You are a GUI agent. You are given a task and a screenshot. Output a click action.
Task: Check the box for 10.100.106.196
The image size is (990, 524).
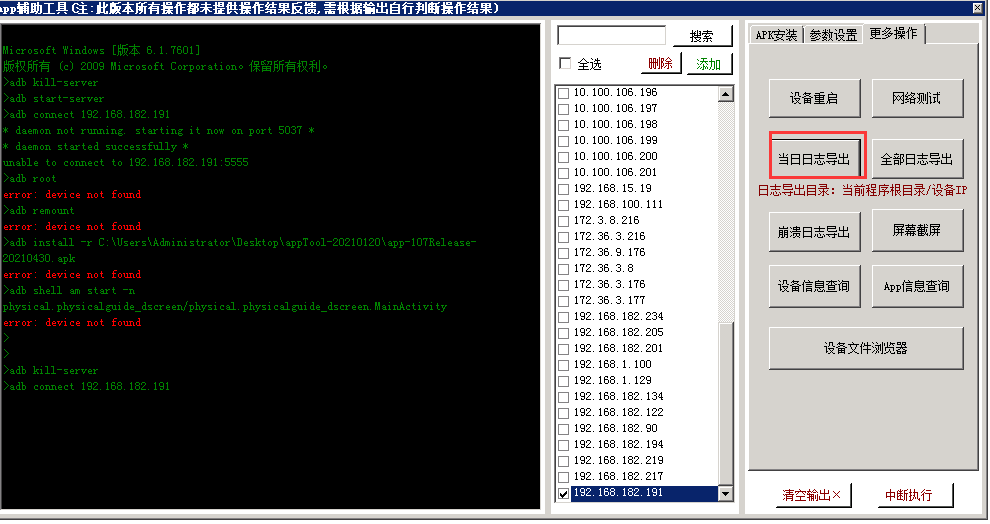pyautogui.click(x=564, y=93)
